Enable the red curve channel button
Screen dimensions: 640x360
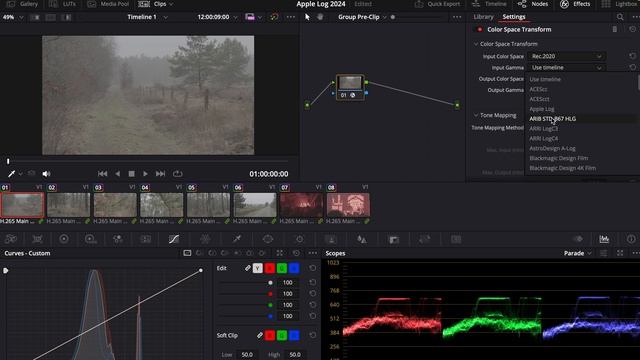click(270, 268)
